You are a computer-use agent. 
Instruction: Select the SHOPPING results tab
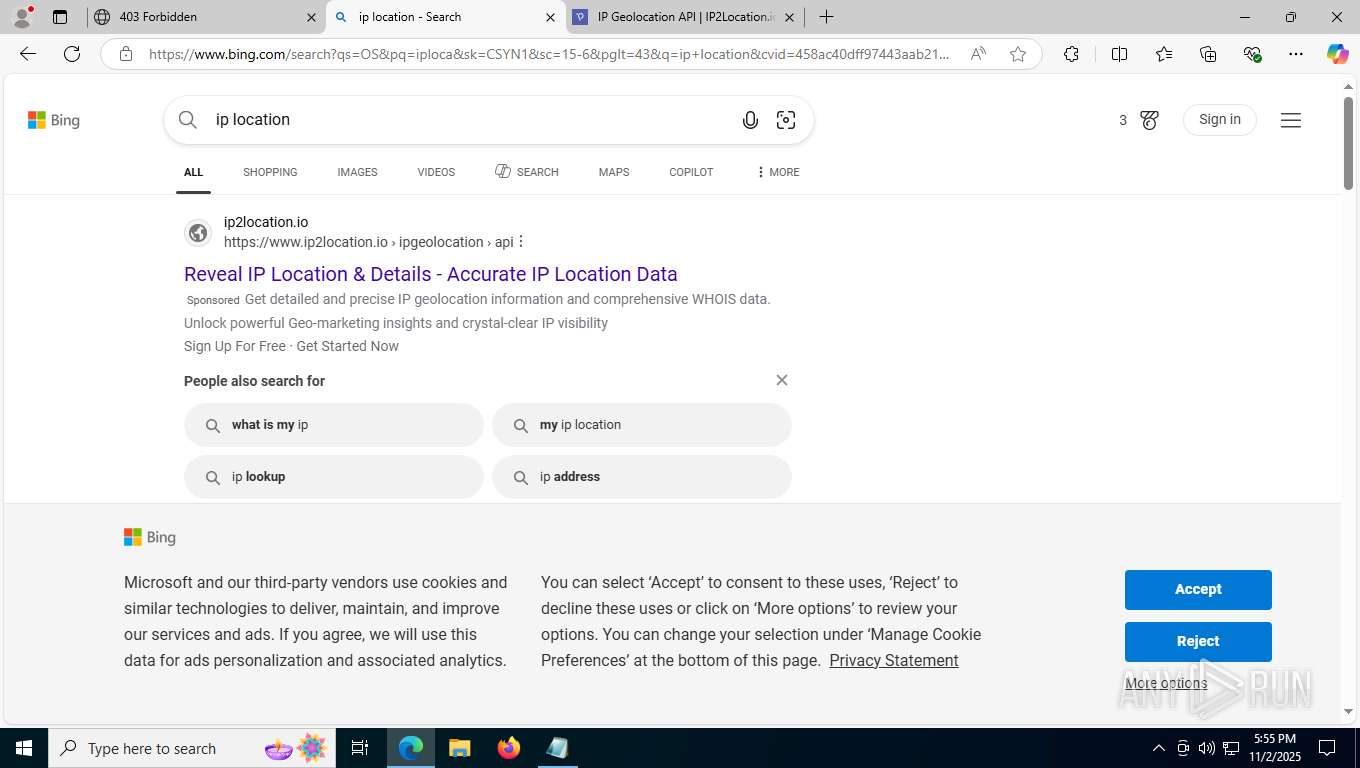point(270,172)
